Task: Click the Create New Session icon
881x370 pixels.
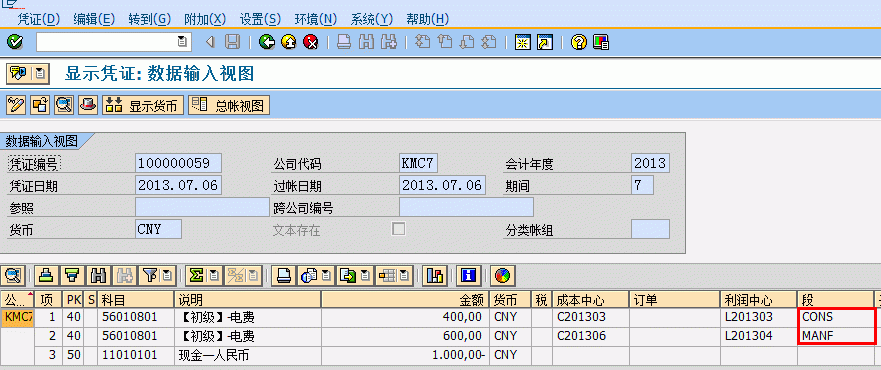Action: click(523, 42)
